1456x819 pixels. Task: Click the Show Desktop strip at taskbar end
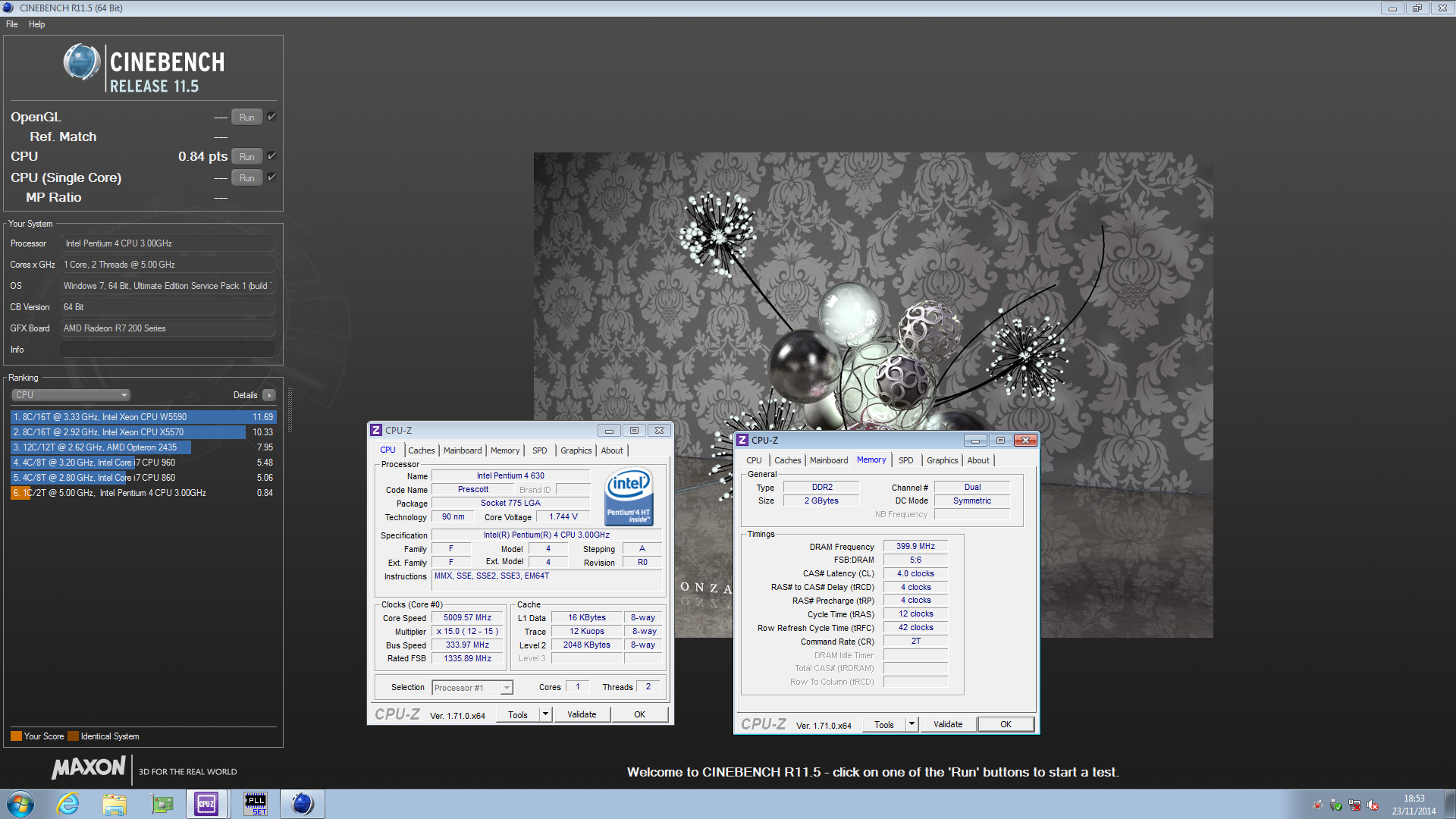[x=1450, y=804]
